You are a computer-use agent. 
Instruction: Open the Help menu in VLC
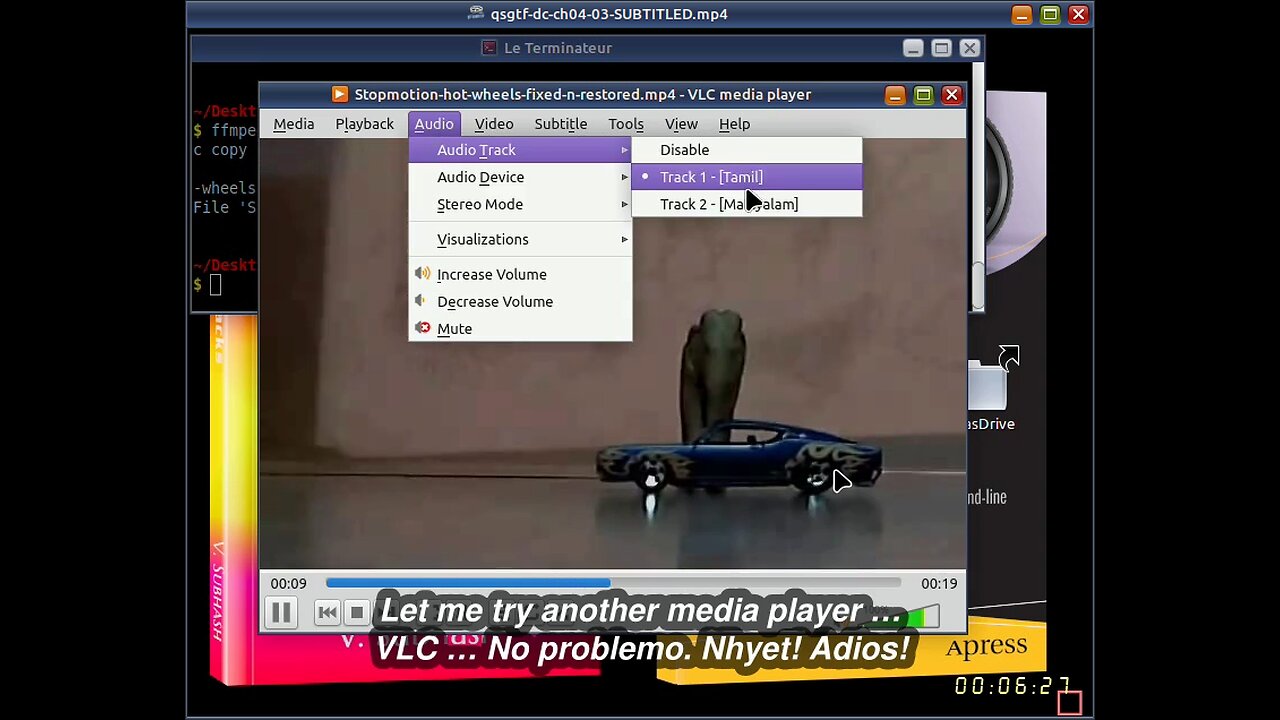pyautogui.click(x=734, y=124)
